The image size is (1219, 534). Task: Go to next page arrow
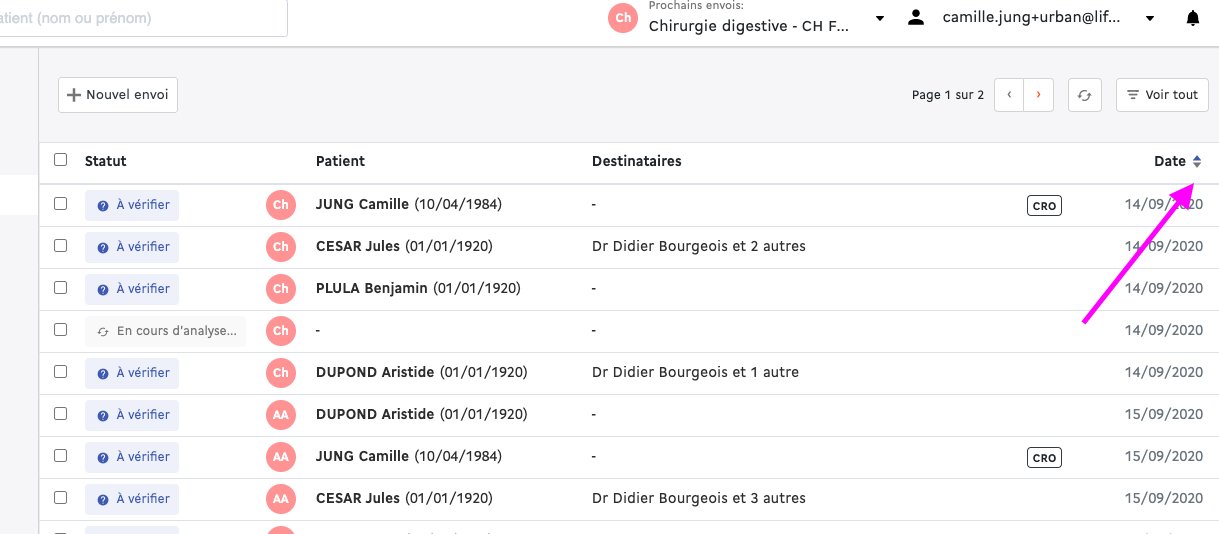point(1038,95)
